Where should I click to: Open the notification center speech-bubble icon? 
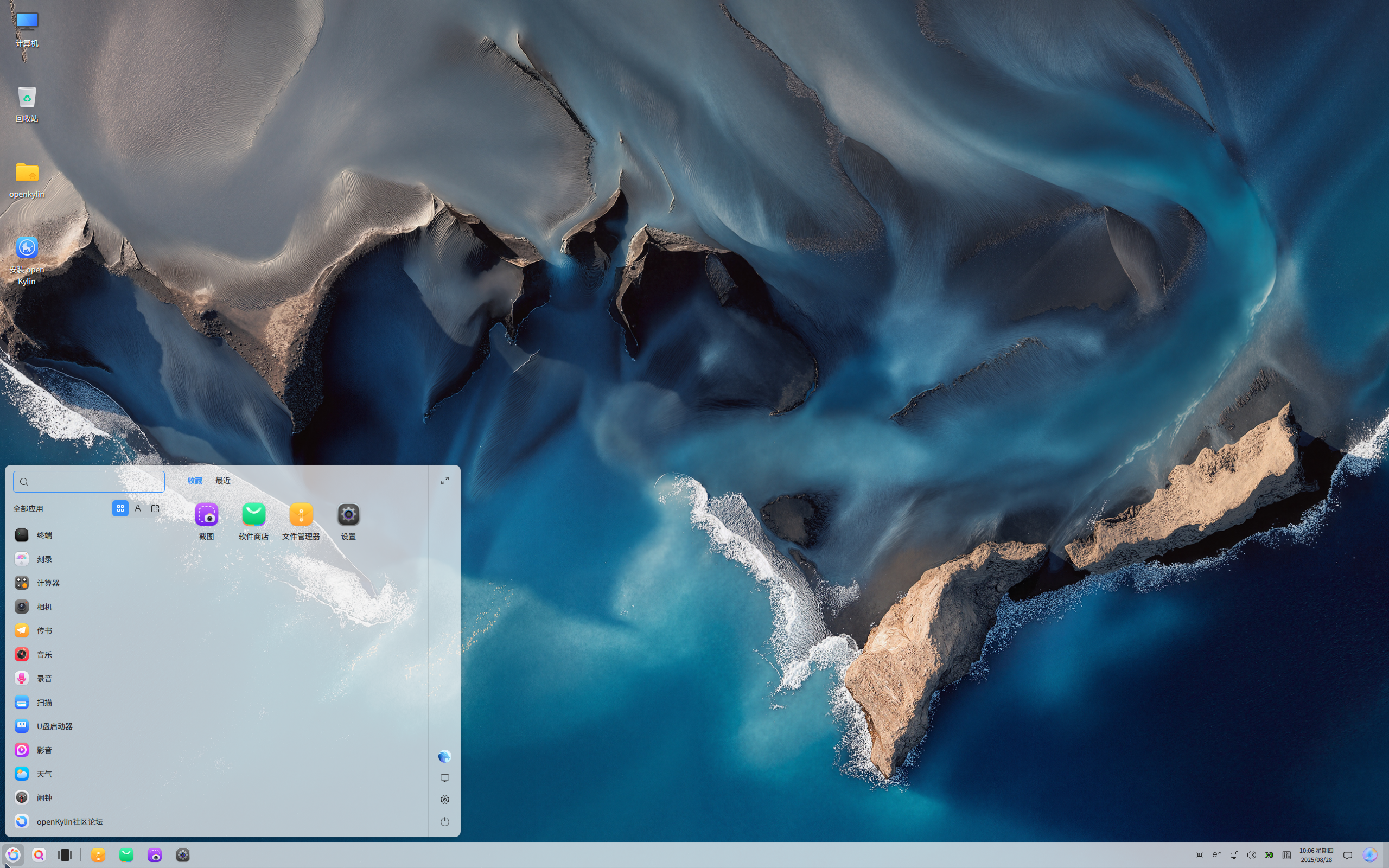pos(1347,856)
